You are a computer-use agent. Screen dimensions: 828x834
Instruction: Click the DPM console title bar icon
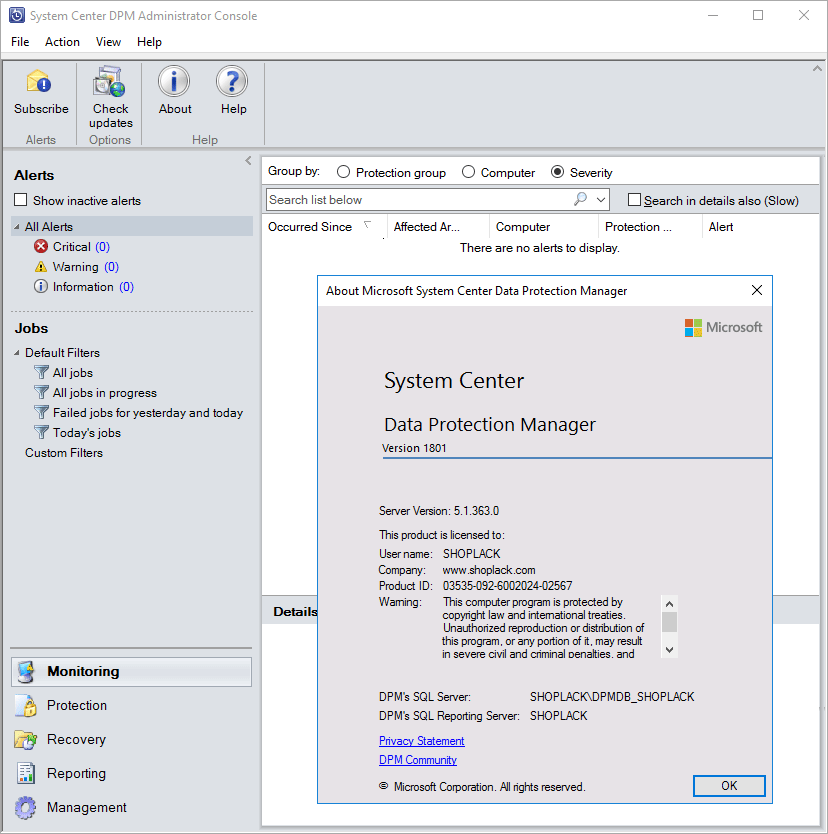click(x=16, y=15)
